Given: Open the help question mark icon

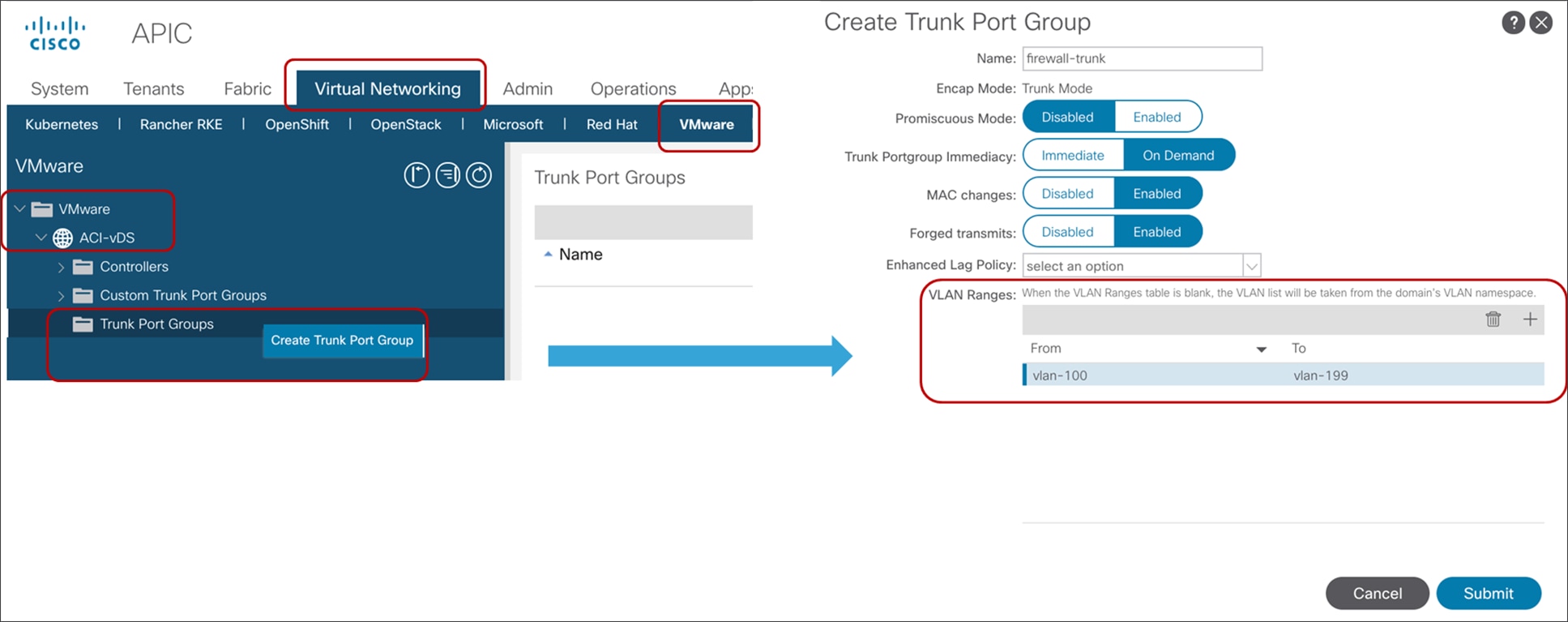Looking at the screenshot, I should [x=1513, y=23].
